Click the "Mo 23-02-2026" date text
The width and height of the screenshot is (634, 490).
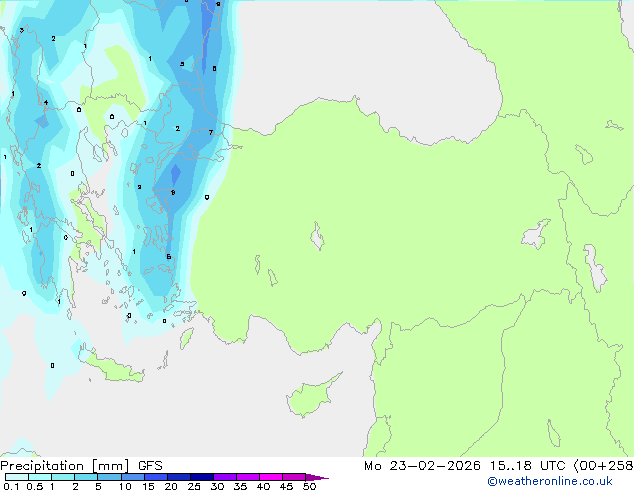[422, 466]
